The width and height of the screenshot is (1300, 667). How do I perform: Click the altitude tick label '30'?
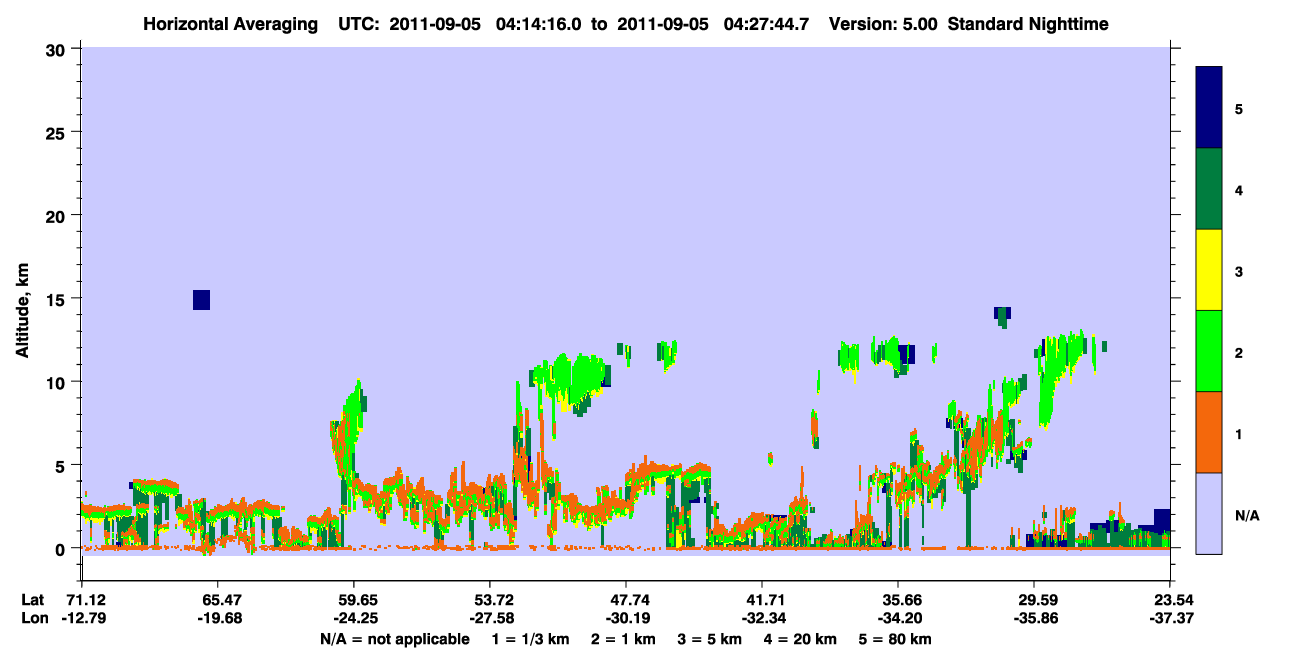pos(57,49)
